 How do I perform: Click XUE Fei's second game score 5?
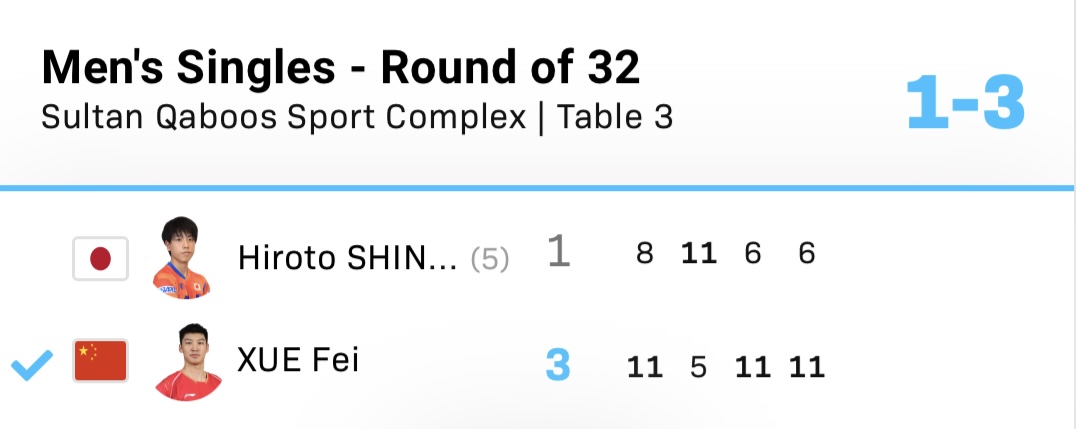pos(699,367)
